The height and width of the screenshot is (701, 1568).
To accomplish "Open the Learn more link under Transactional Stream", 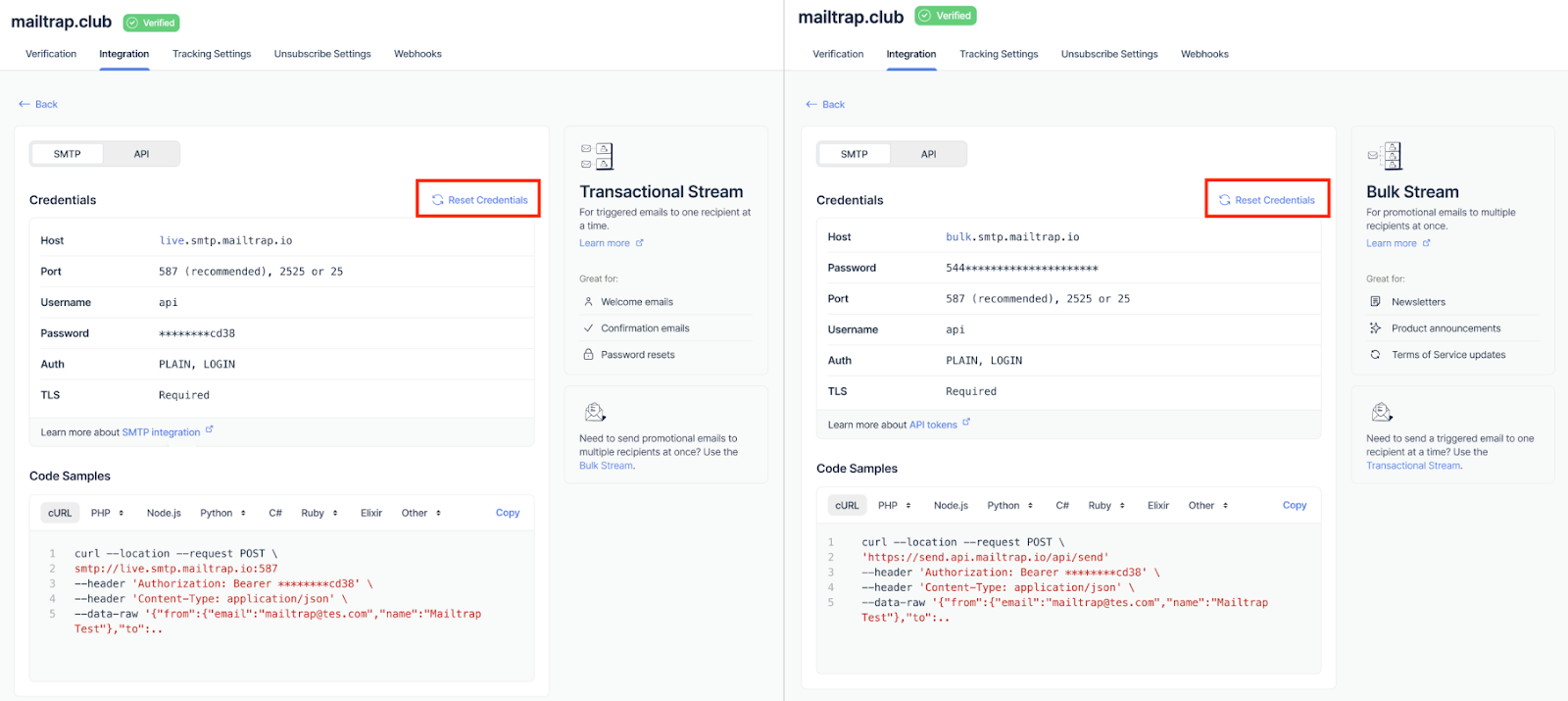I will (x=605, y=243).
